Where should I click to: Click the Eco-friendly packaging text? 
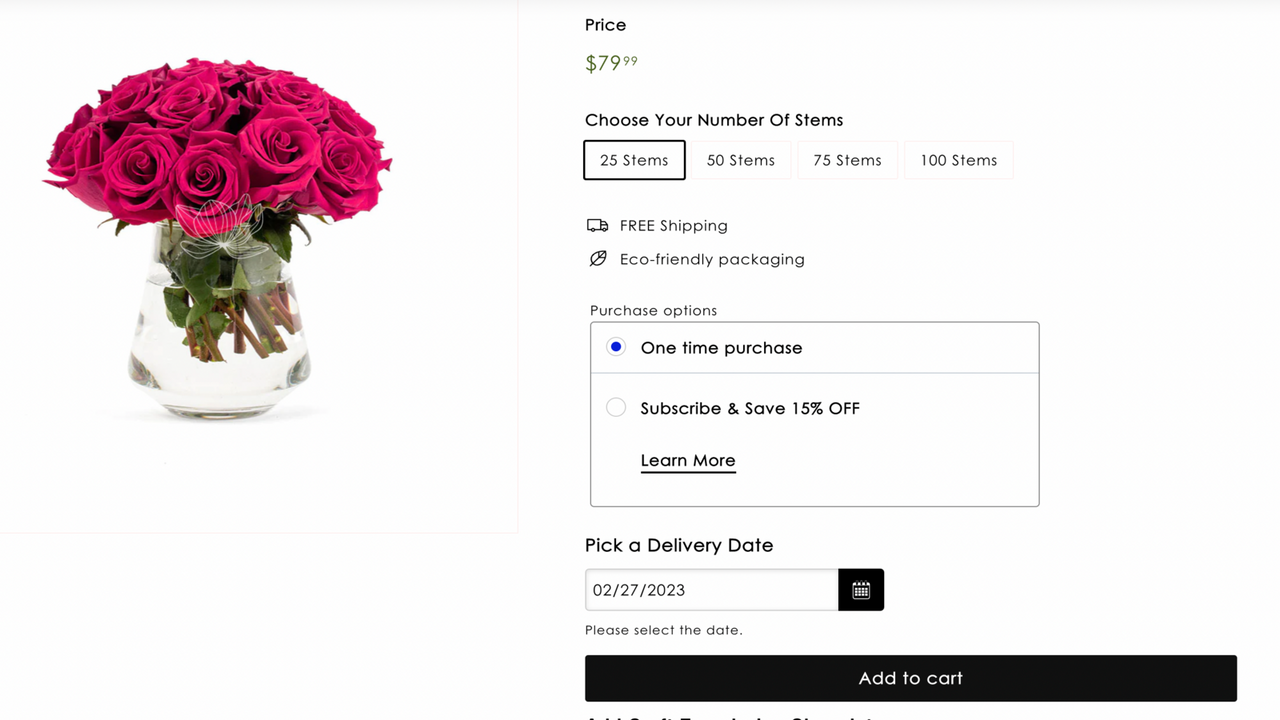(712, 259)
